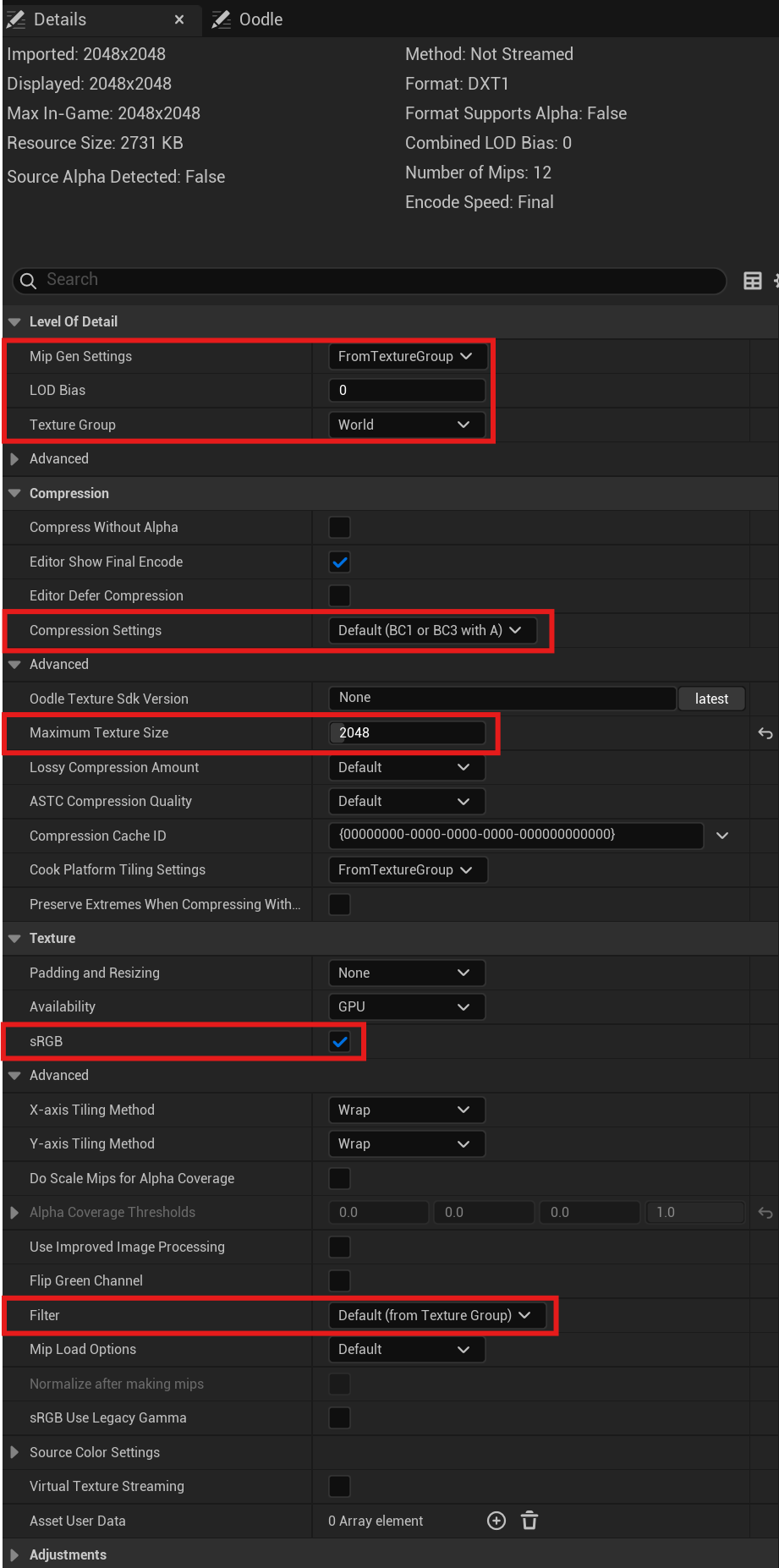Open ASTC Compression Quality dropdown
The width and height of the screenshot is (779, 1568).
pyautogui.click(x=407, y=801)
